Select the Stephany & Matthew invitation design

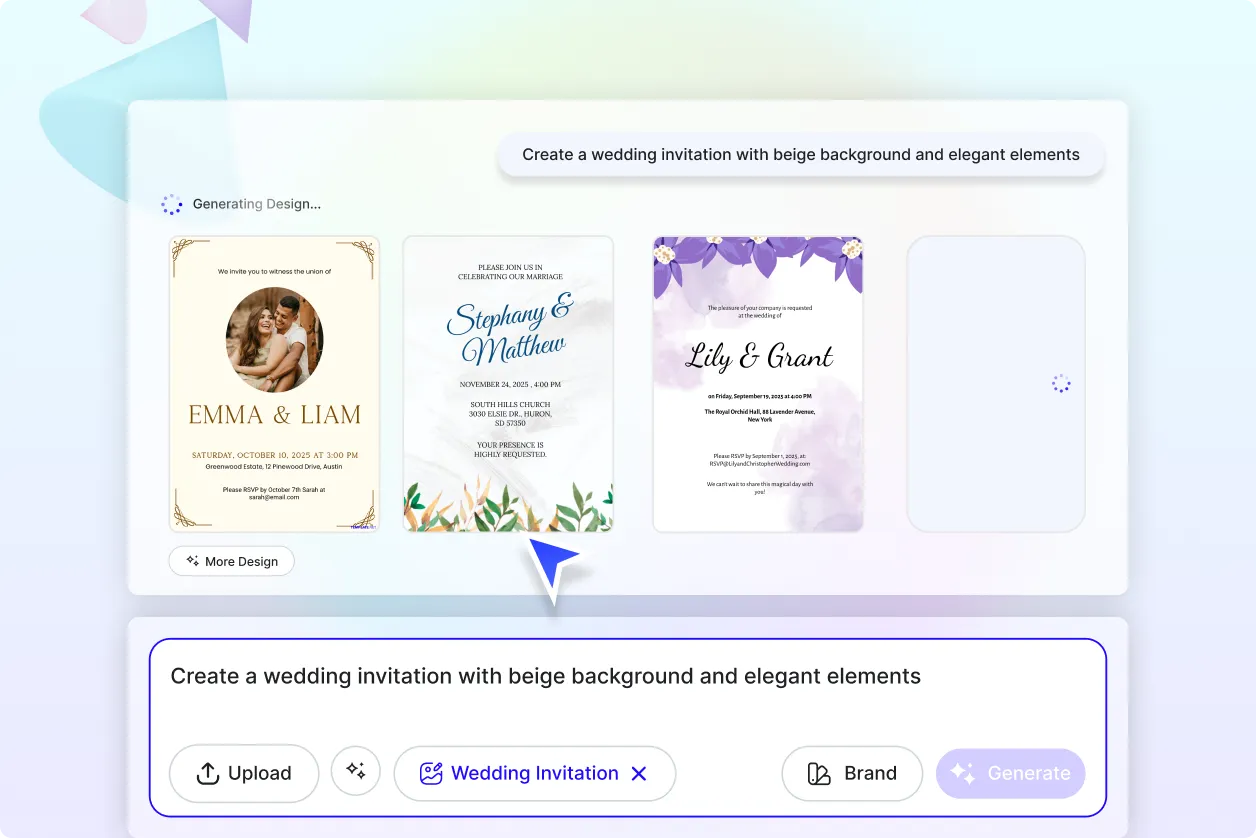(508, 384)
